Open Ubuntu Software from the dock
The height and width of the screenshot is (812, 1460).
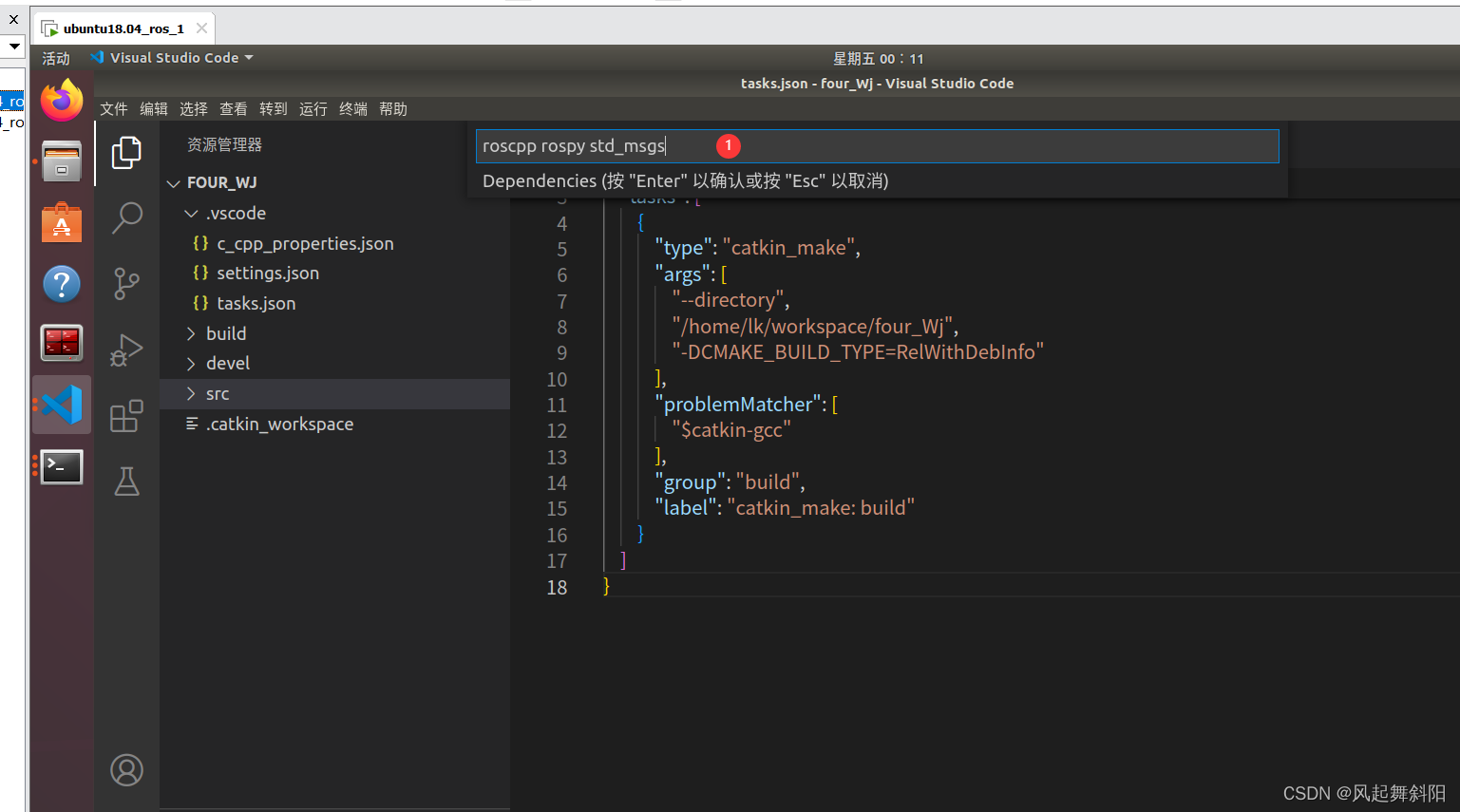[62, 223]
